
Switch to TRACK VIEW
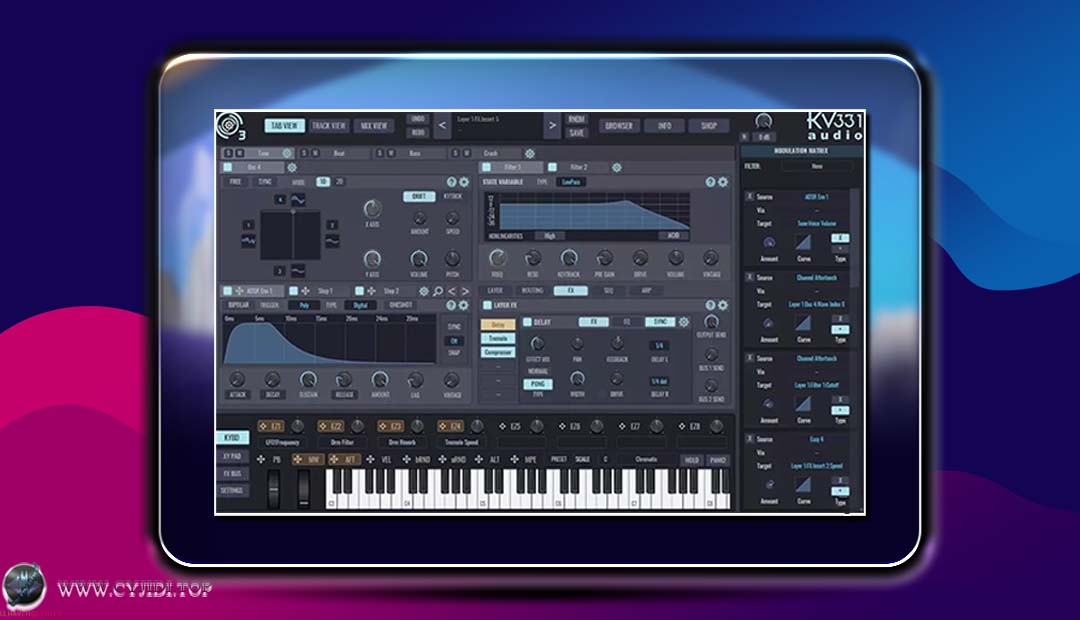(328, 125)
